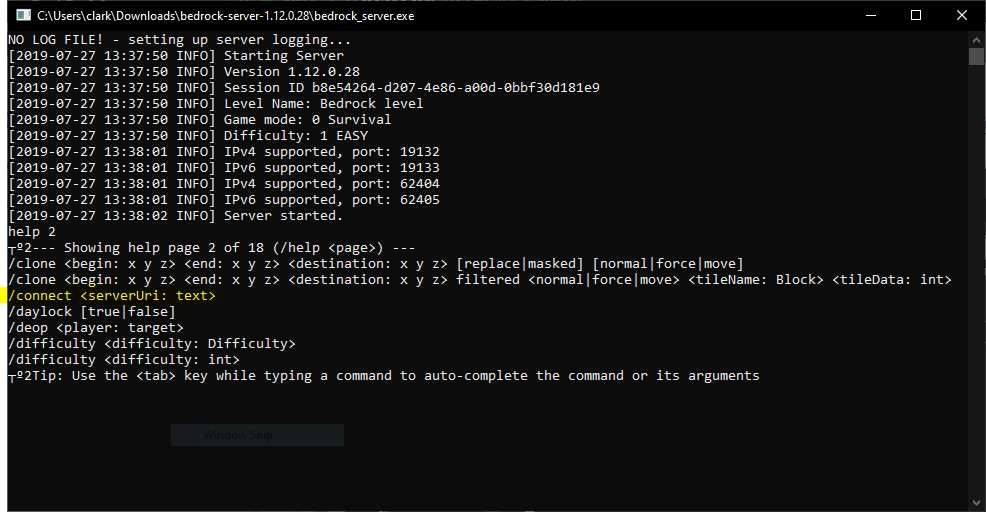Click the title bar file path text

click(x=225, y=16)
